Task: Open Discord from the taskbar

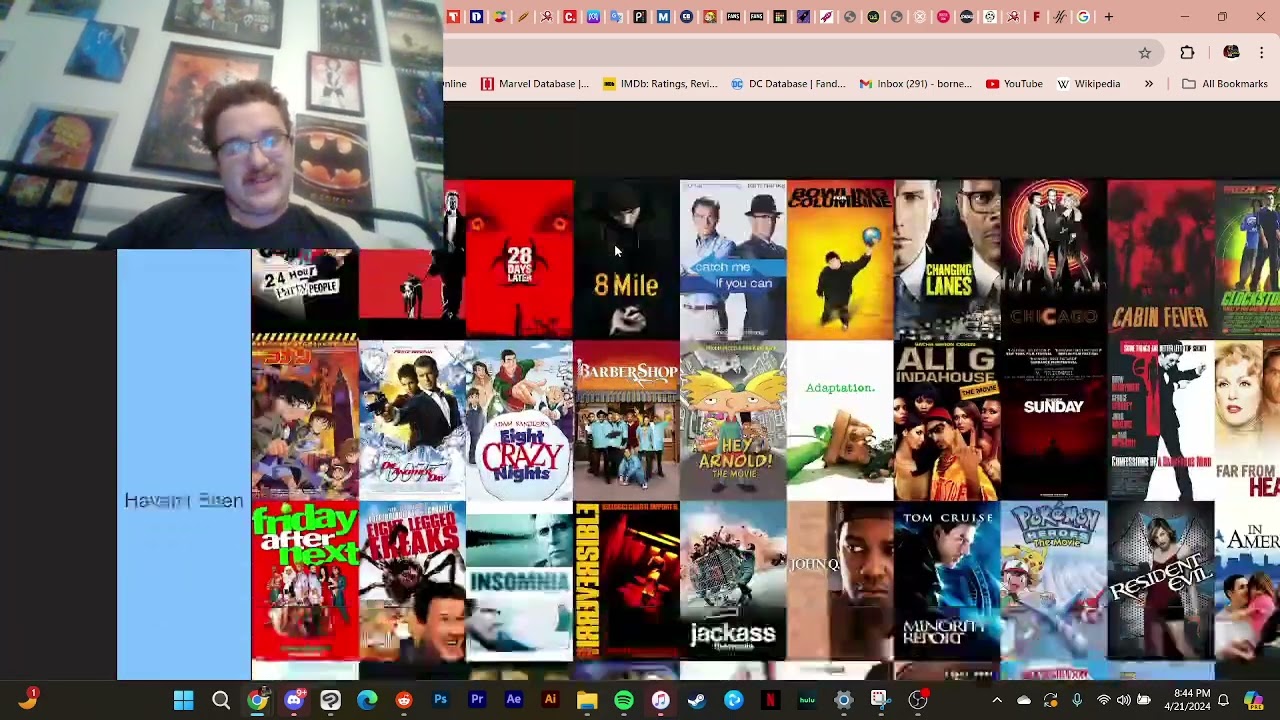Action: coord(294,700)
